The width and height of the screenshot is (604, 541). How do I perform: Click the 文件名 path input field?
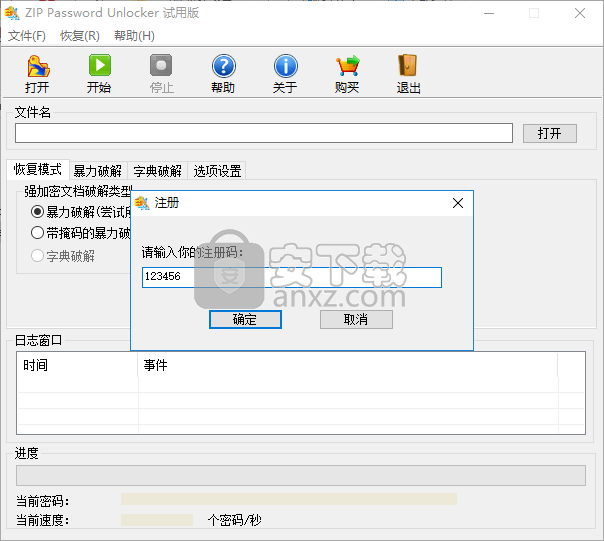click(x=264, y=133)
